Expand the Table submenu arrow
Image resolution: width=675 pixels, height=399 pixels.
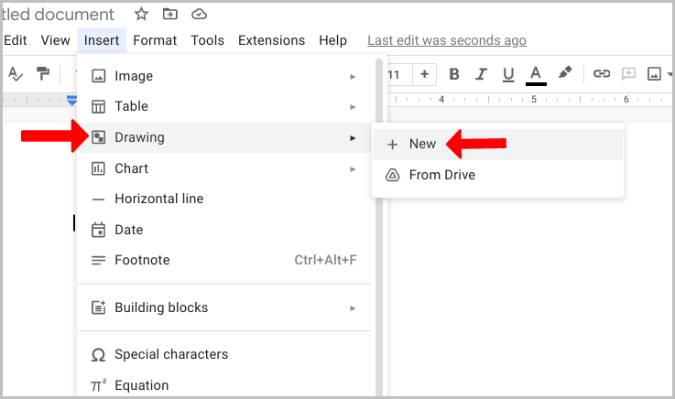click(x=353, y=107)
